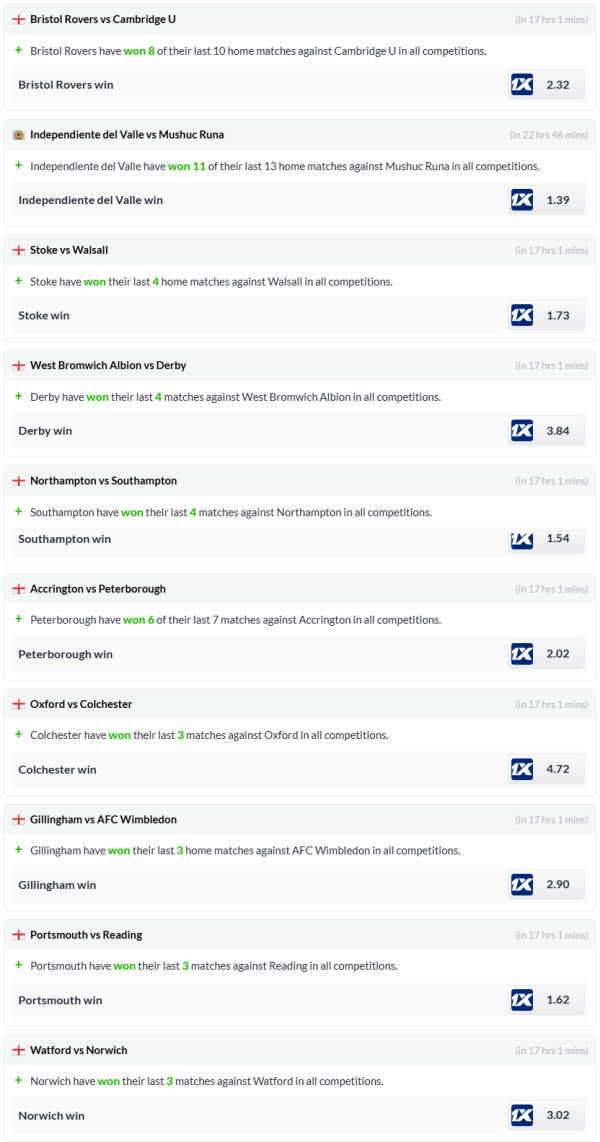Click 1X bookmaker icon for Derby win
The image size is (600, 1142).
[522, 431]
